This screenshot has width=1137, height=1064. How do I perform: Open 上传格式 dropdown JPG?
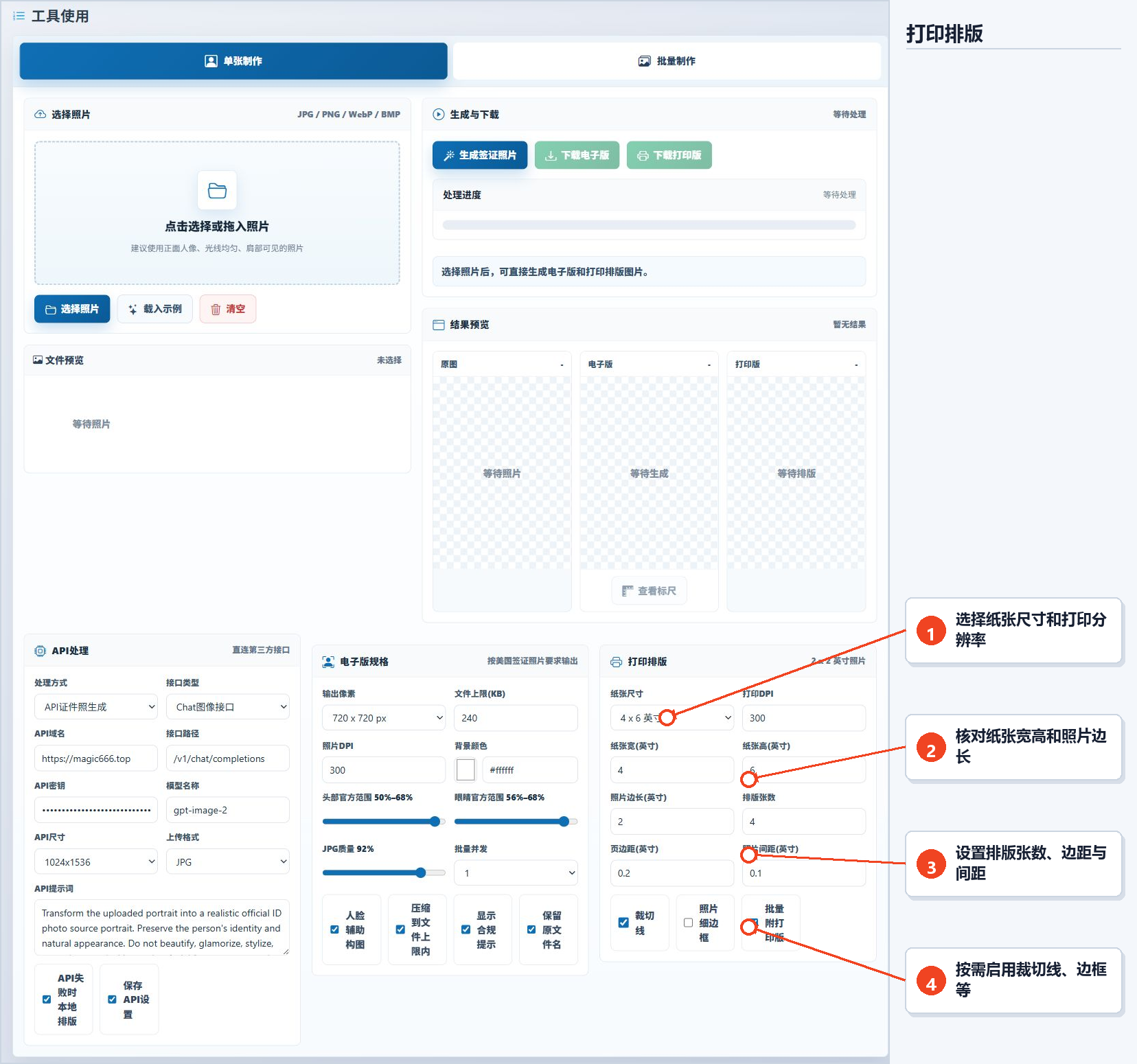point(228,862)
